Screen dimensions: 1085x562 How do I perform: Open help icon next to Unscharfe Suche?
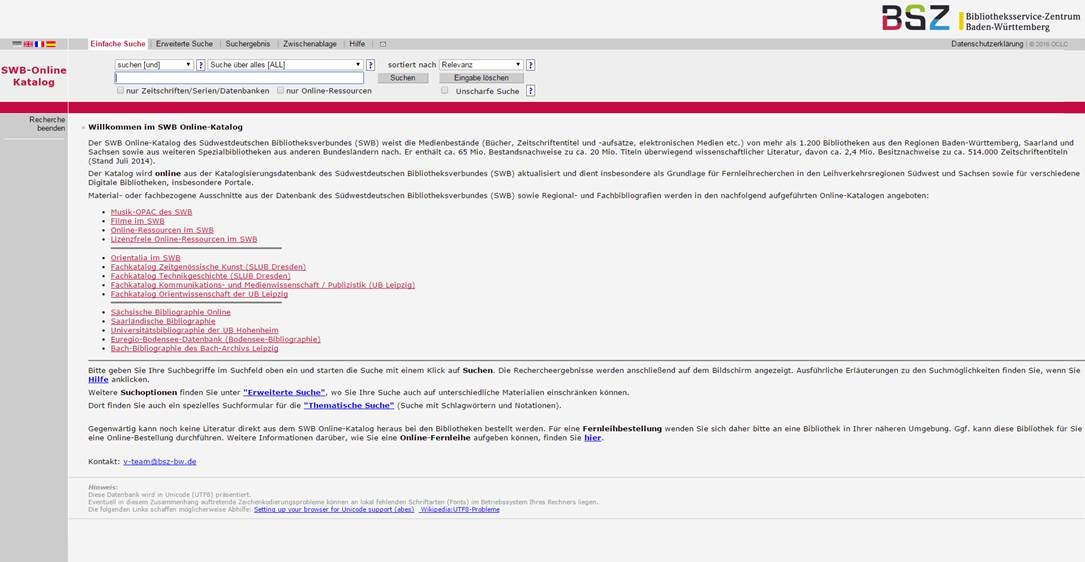[x=531, y=91]
